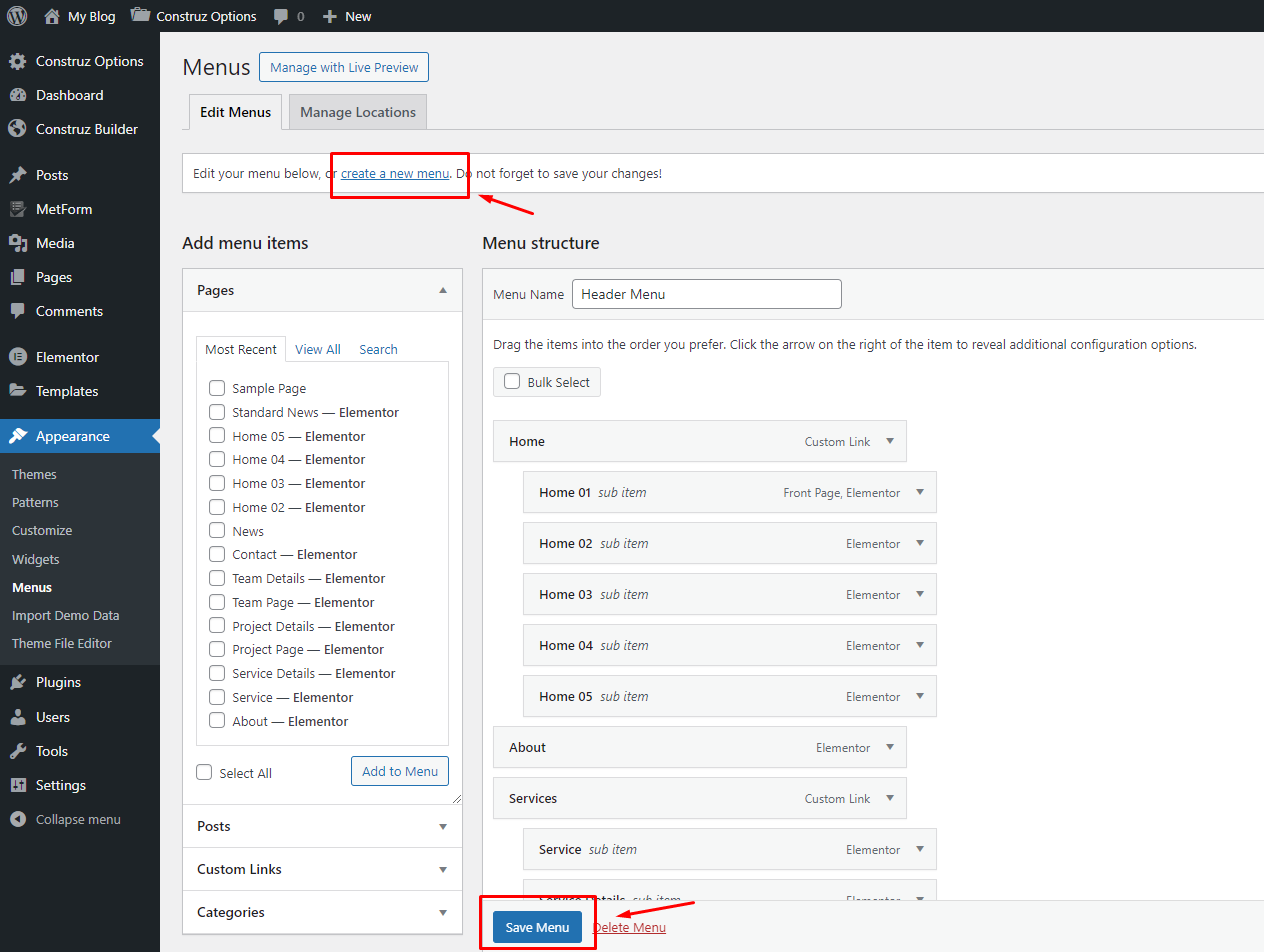This screenshot has width=1264, height=952.
Task: Click the WordPress logo icon
Action: [x=17, y=16]
